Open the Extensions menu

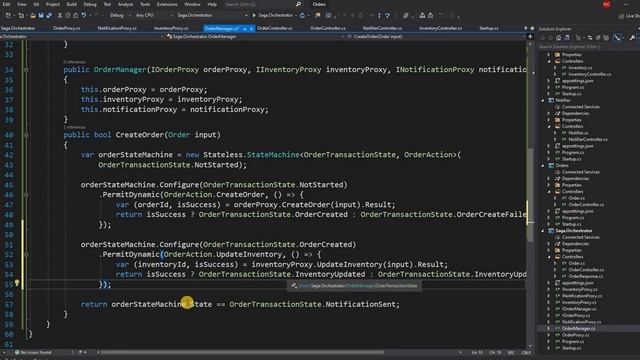pos(167,4)
